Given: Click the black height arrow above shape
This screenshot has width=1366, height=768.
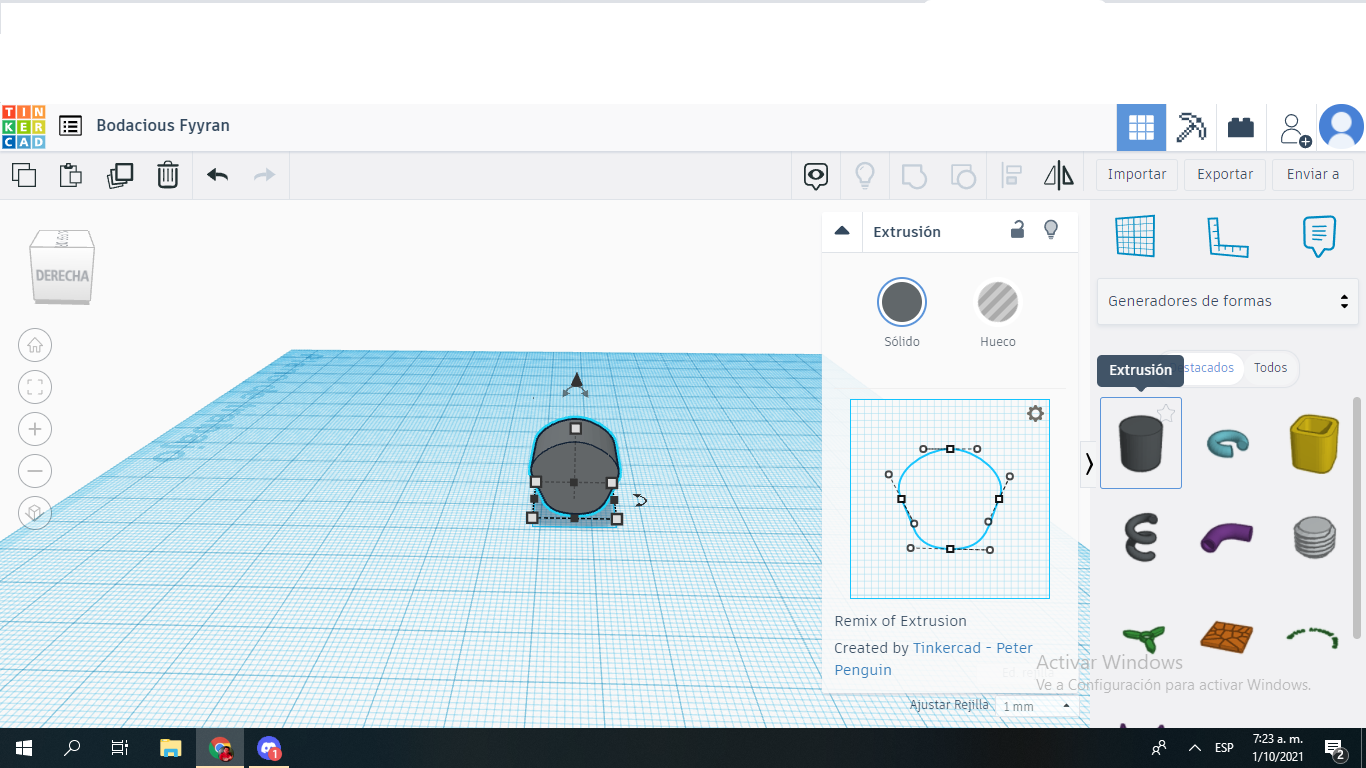Looking at the screenshot, I should tap(576, 381).
